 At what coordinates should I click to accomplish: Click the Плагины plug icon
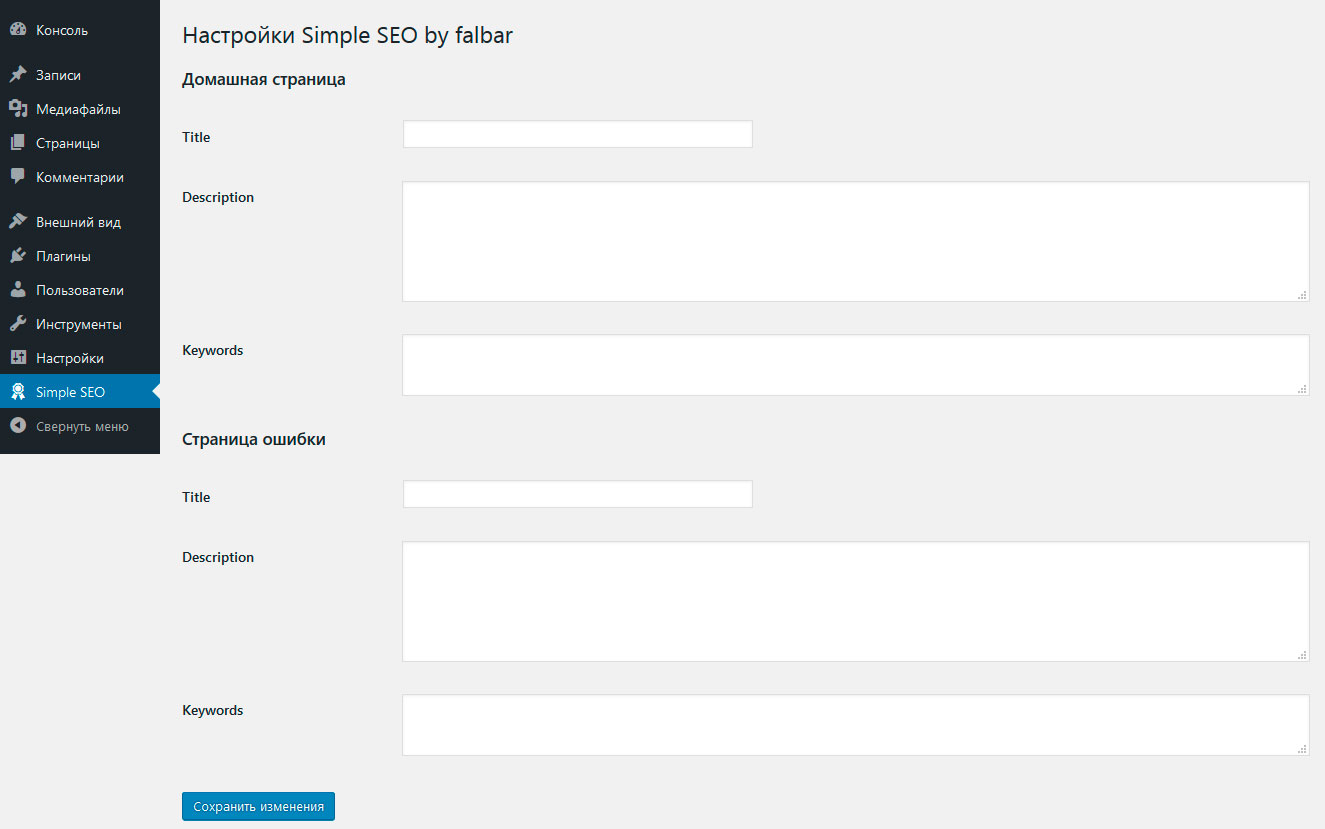point(18,256)
